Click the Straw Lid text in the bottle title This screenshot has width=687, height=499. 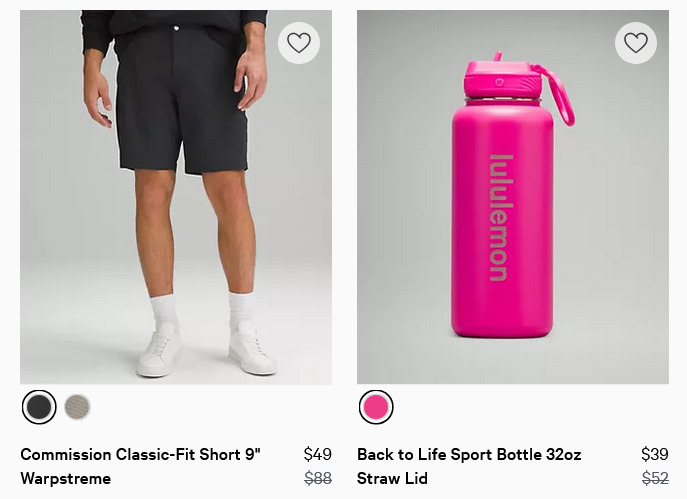pos(392,478)
